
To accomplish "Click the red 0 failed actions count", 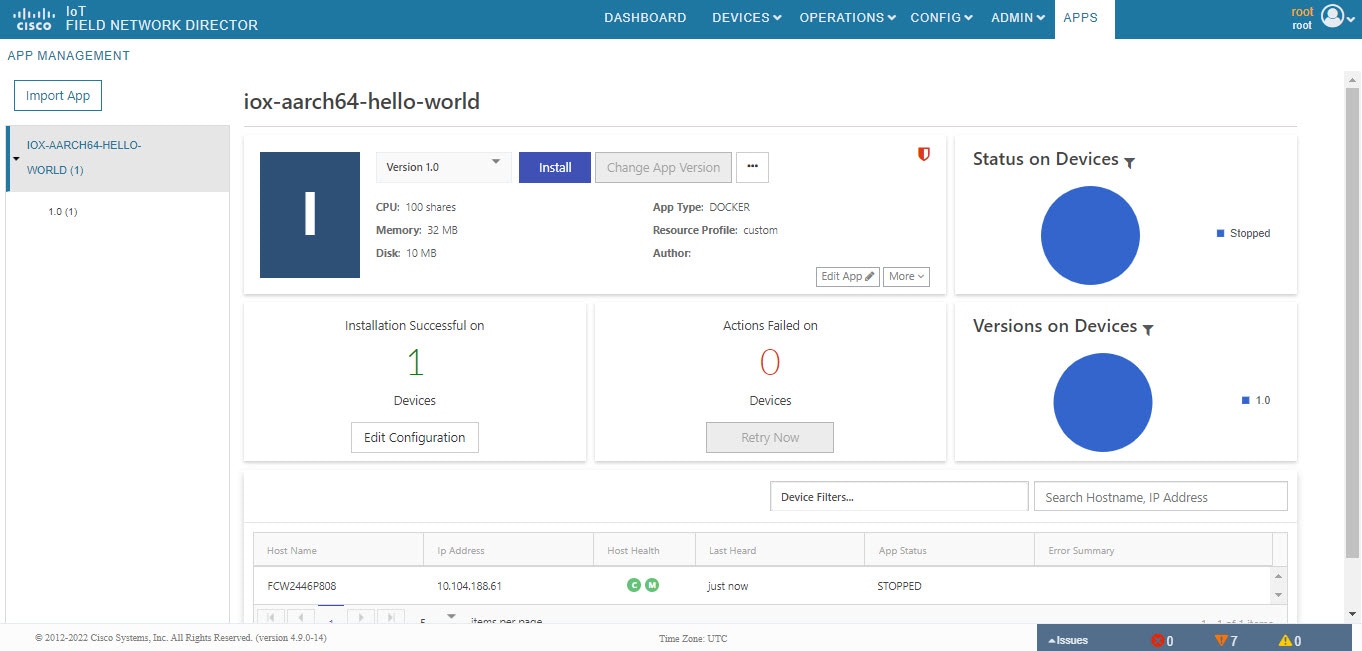I will 770,362.
